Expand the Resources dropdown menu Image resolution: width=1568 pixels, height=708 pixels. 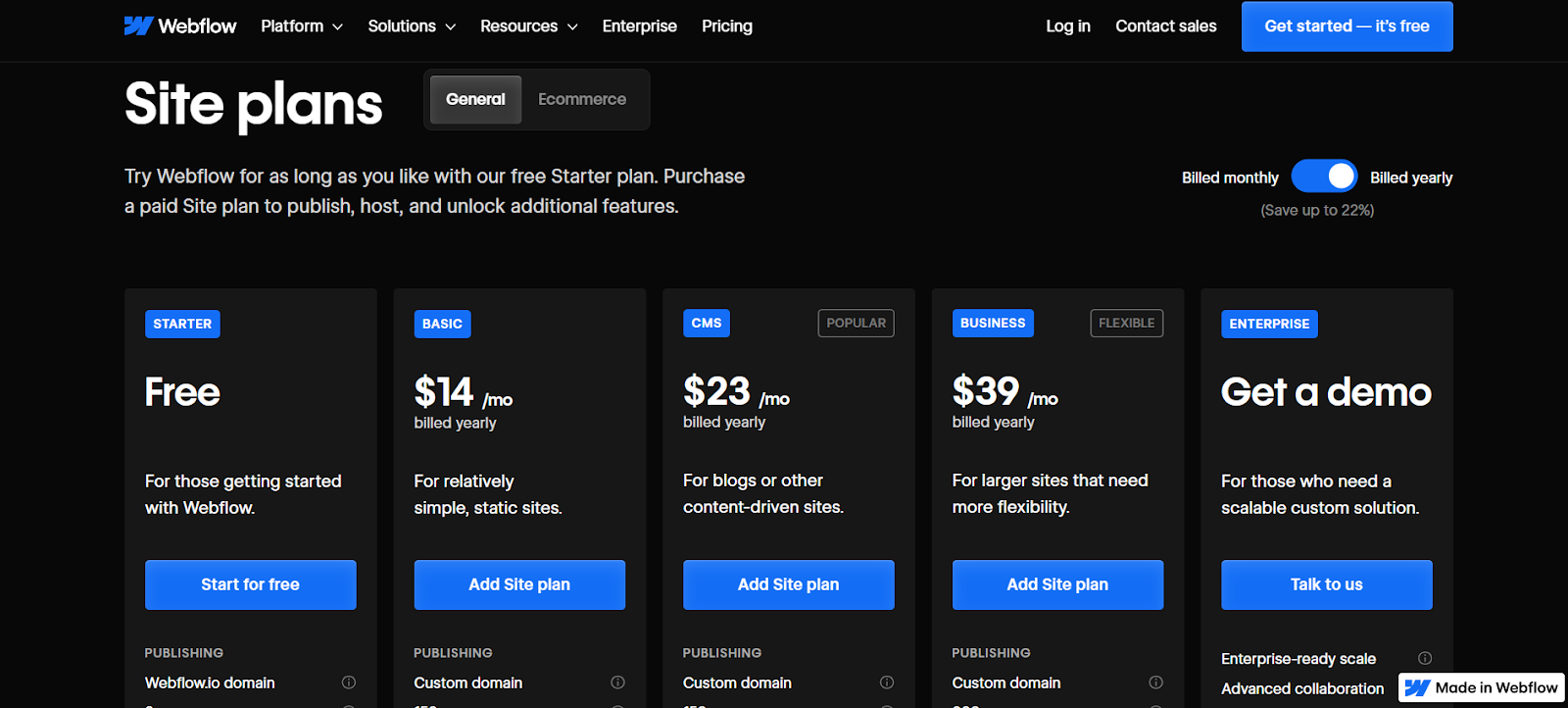(529, 26)
